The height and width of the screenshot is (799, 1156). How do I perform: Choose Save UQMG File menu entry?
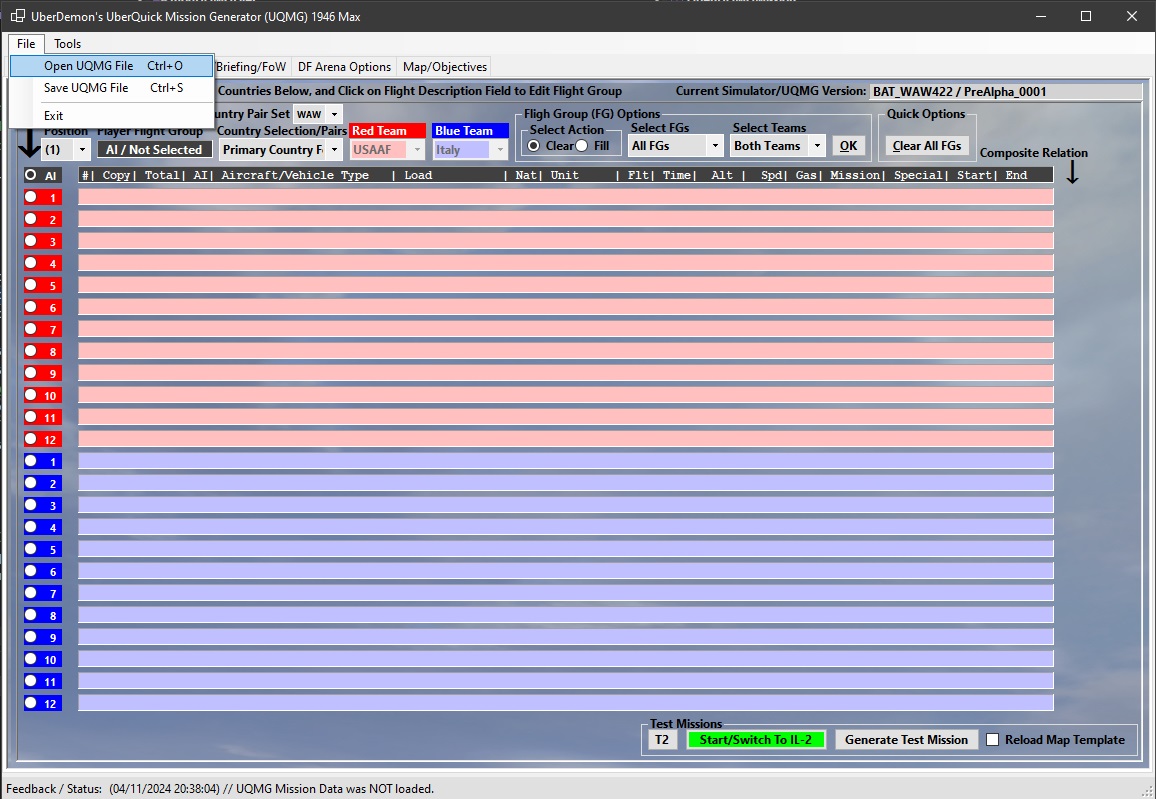click(x=111, y=88)
